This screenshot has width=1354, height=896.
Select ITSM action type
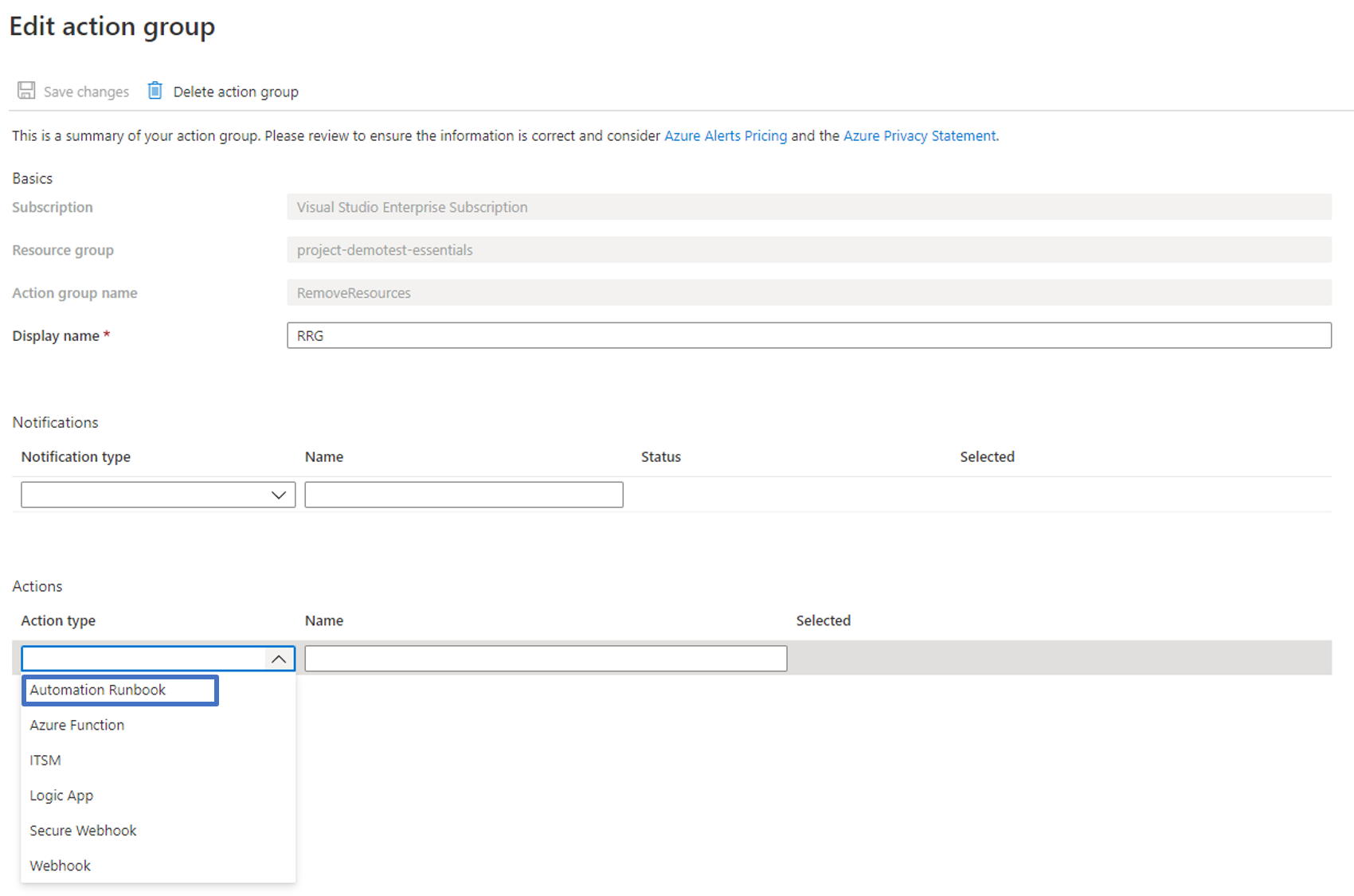tap(158, 760)
